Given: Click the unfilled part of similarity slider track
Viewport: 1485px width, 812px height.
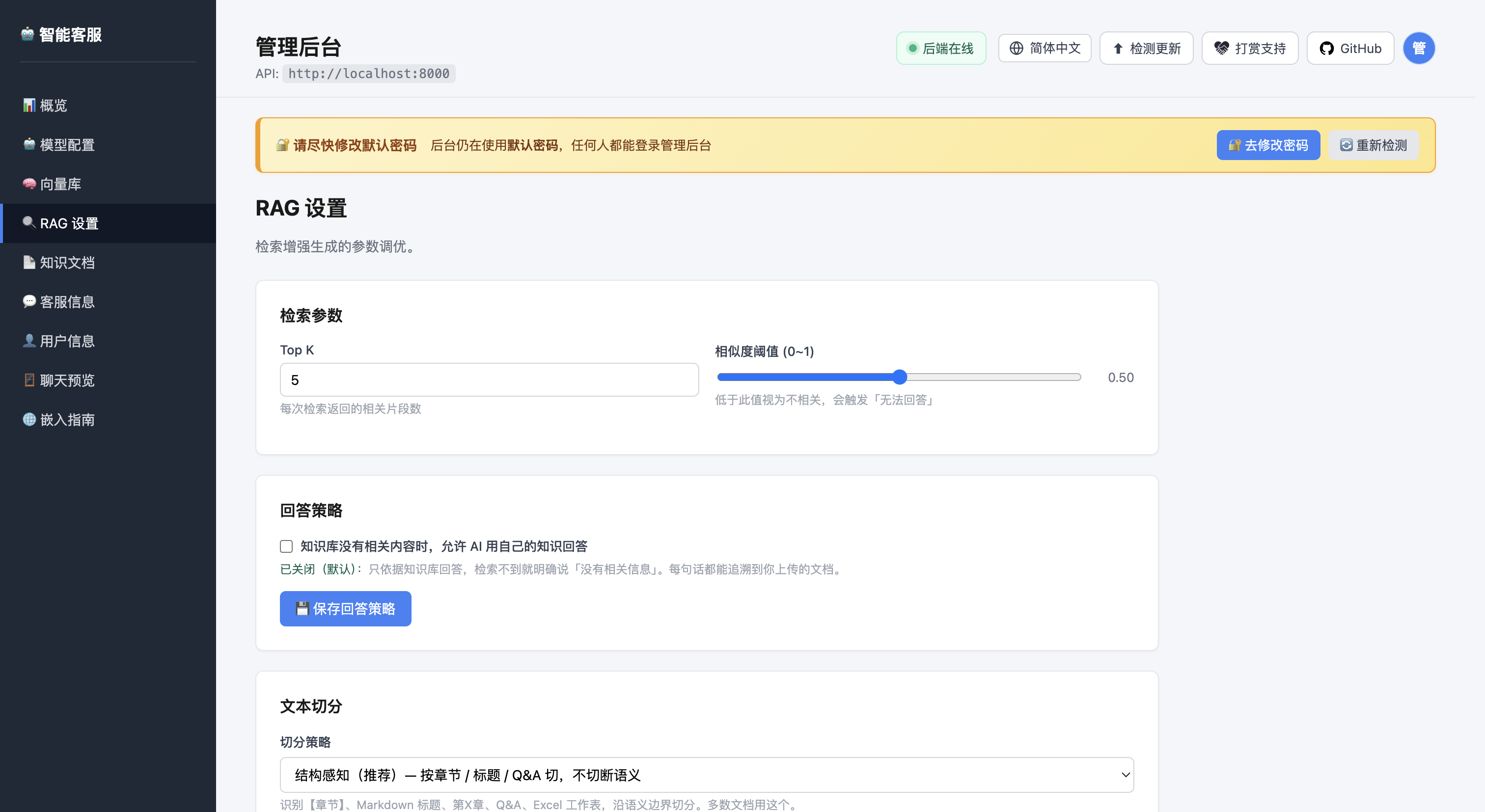Looking at the screenshot, I should (x=994, y=377).
